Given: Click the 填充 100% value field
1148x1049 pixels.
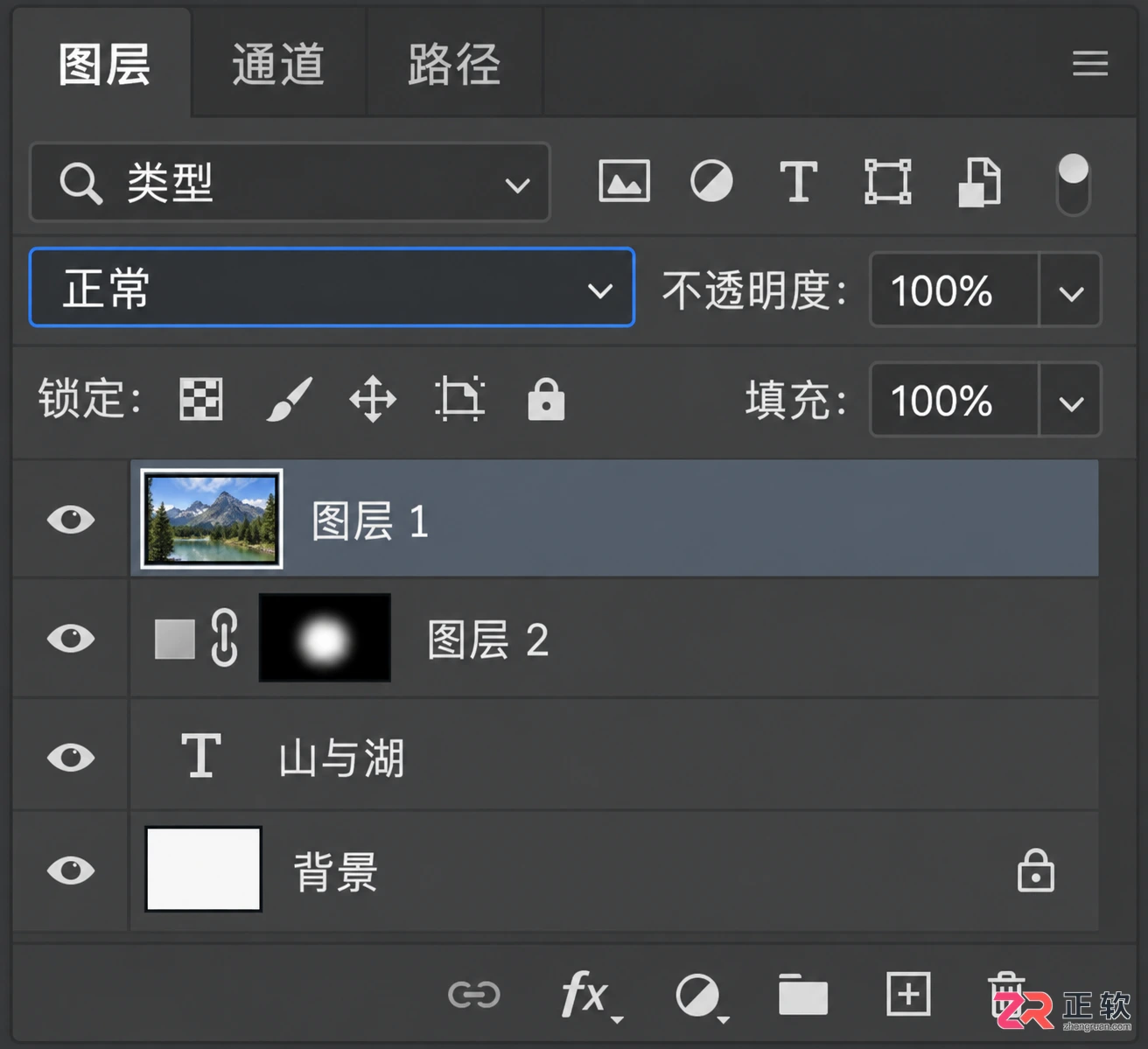Looking at the screenshot, I should (954, 400).
